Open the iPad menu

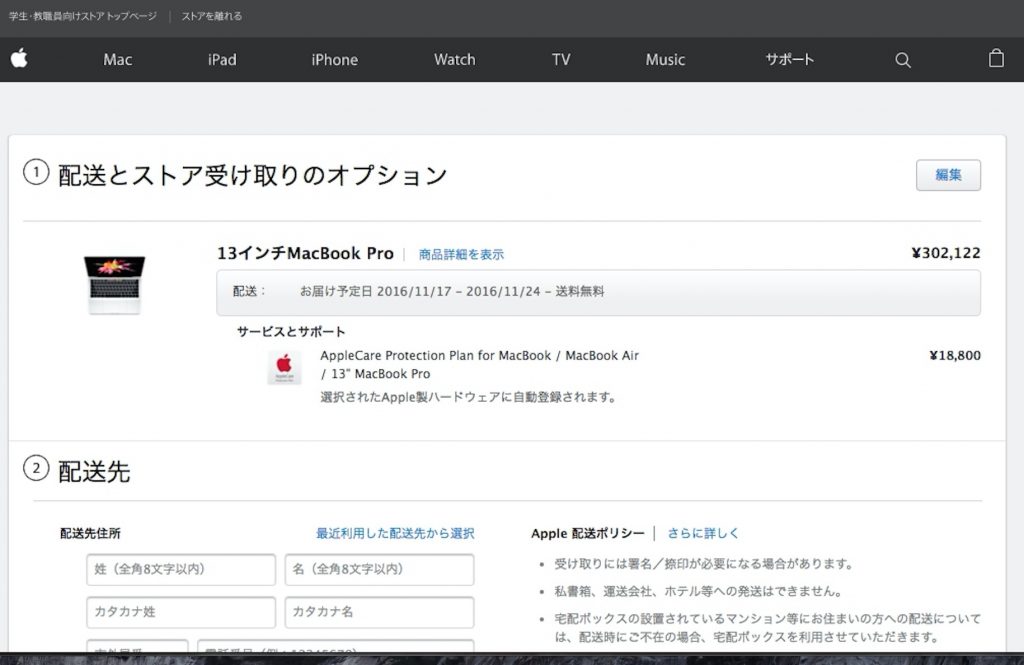(222, 59)
